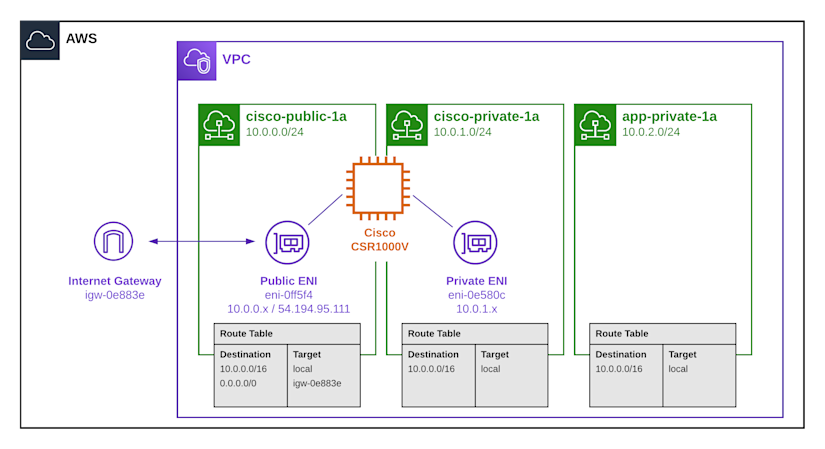
Task: Click the Cisco CSR1000V label
Action: click(379, 240)
